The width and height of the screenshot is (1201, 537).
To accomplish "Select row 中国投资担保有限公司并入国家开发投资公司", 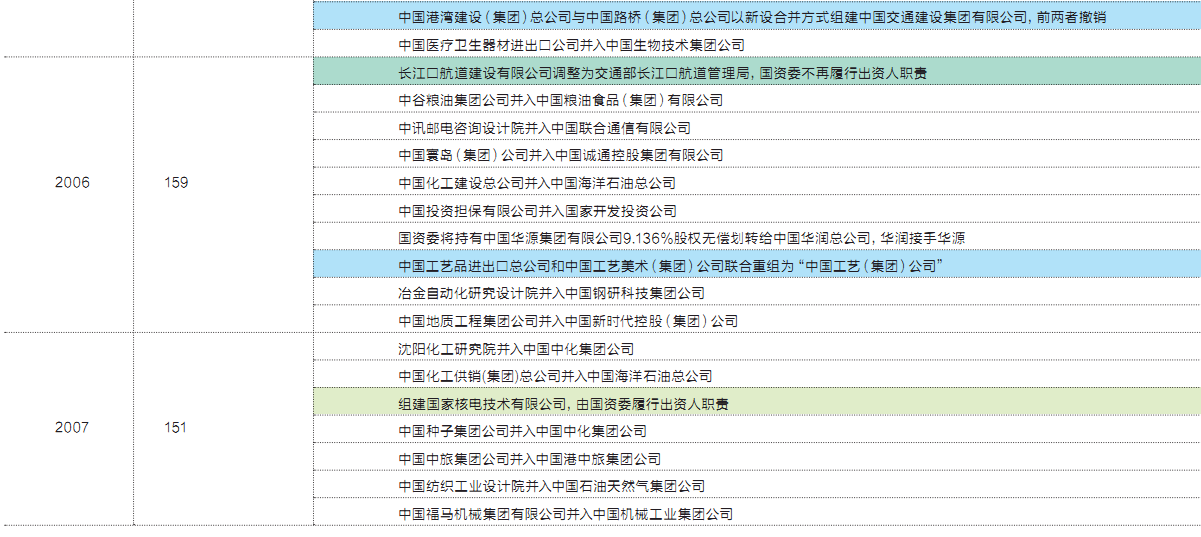I will (757, 210).
